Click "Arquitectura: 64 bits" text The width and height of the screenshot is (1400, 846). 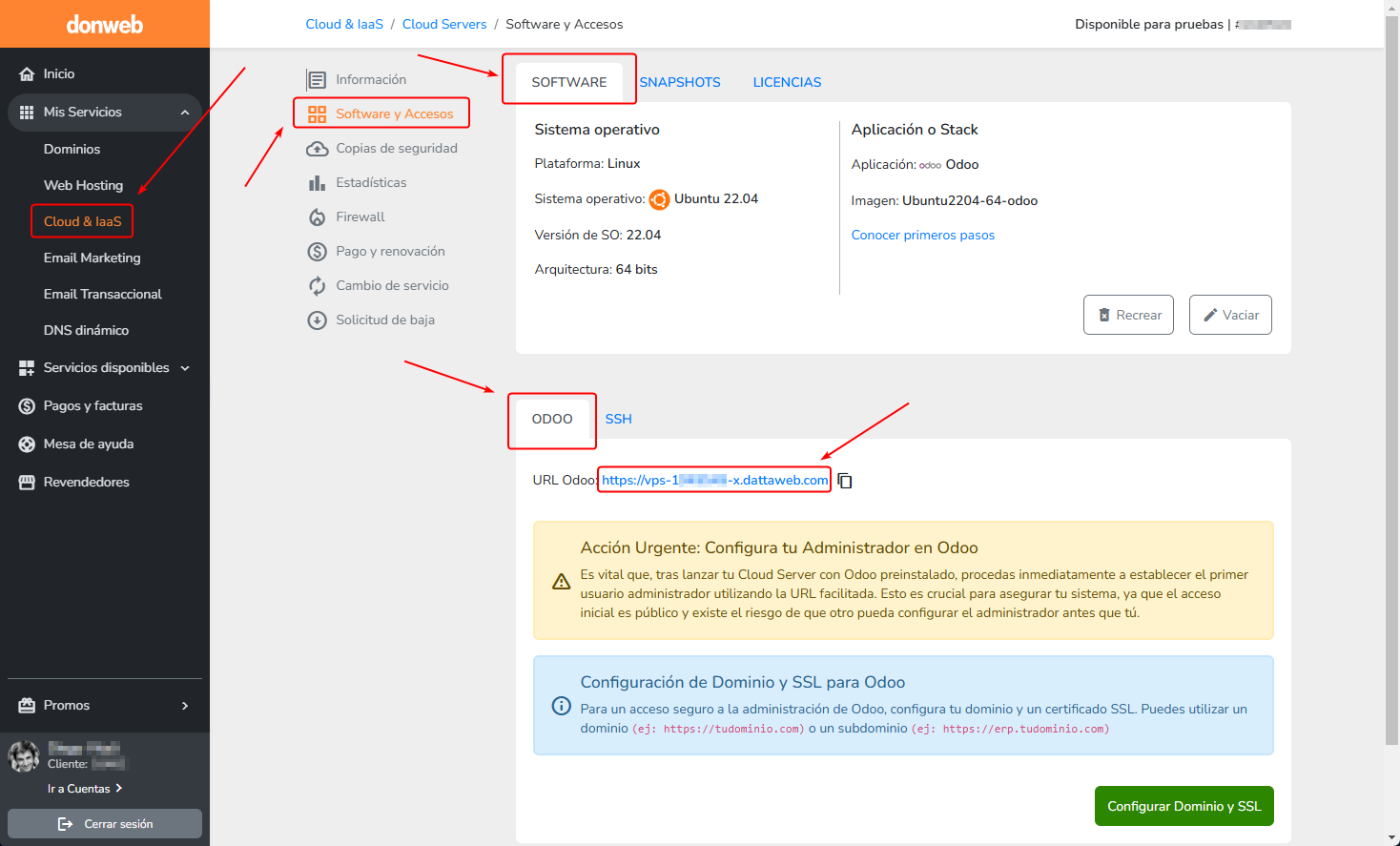pyautogui.click(x=596, y=269)
